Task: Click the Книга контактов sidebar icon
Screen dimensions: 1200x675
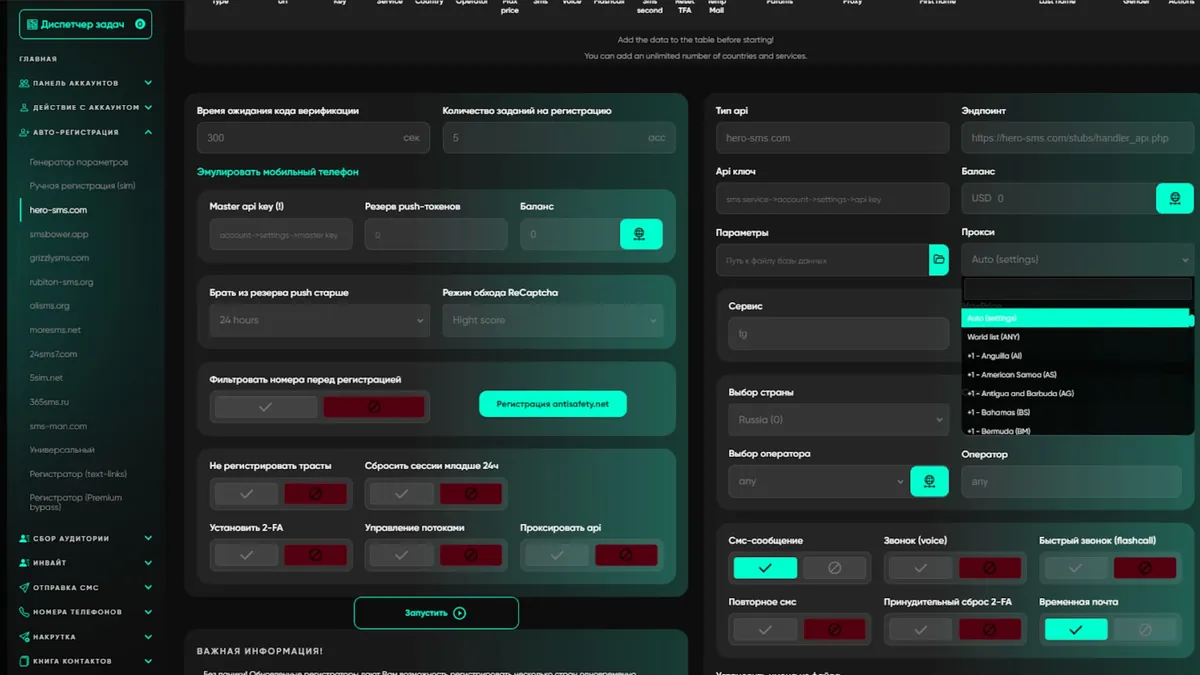Action: 24,661
